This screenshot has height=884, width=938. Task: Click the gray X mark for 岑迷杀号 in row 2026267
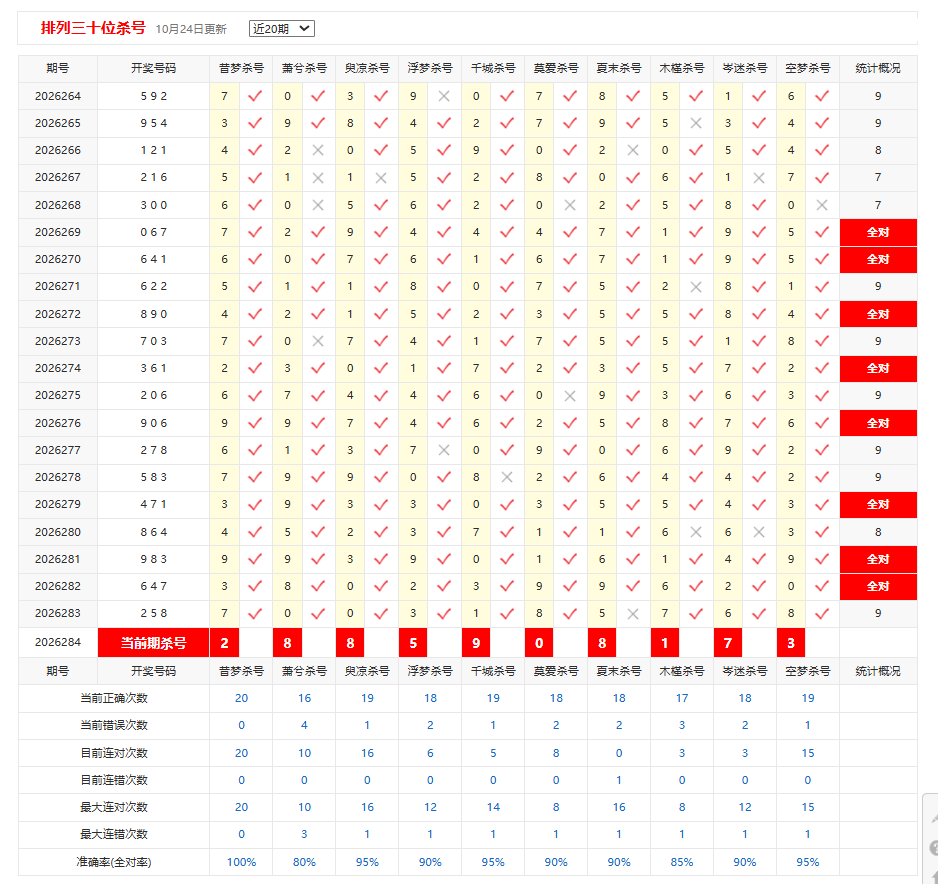point(759,178)
